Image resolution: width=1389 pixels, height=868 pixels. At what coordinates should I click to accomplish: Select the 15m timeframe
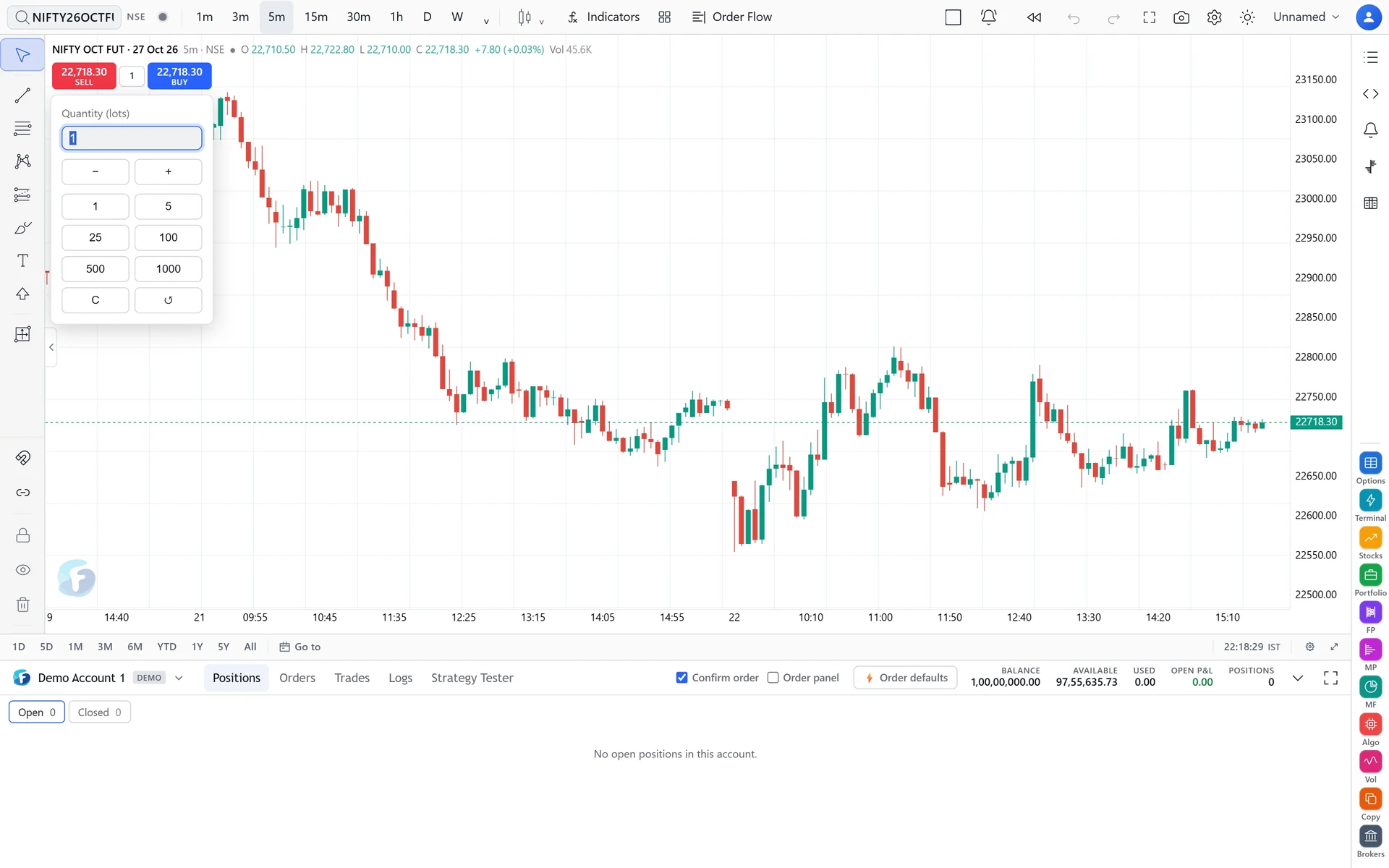[x=316, y=17]
